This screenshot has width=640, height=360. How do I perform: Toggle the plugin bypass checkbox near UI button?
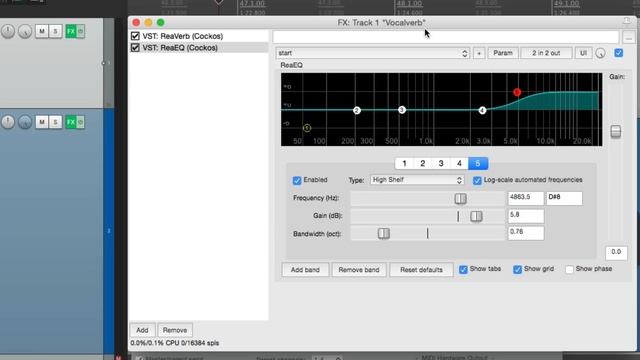point(619,53)
